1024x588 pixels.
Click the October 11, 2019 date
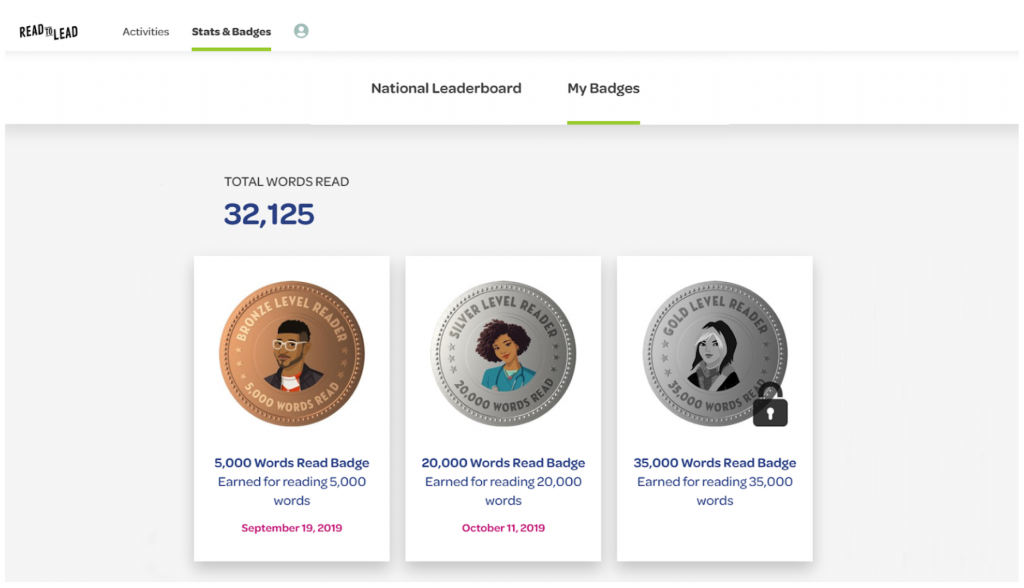503,528
